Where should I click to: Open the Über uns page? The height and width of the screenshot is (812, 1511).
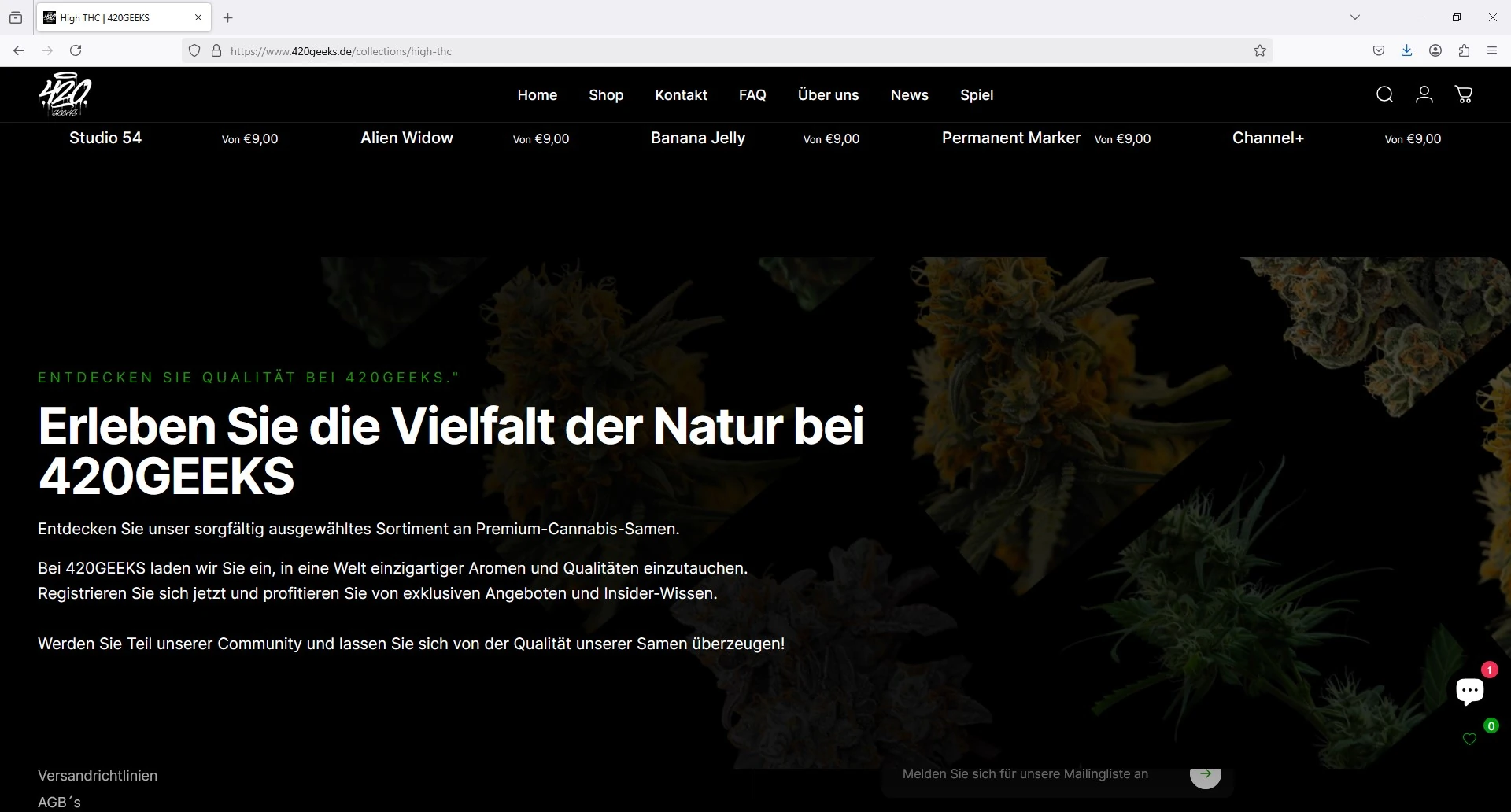pos(829,95)
